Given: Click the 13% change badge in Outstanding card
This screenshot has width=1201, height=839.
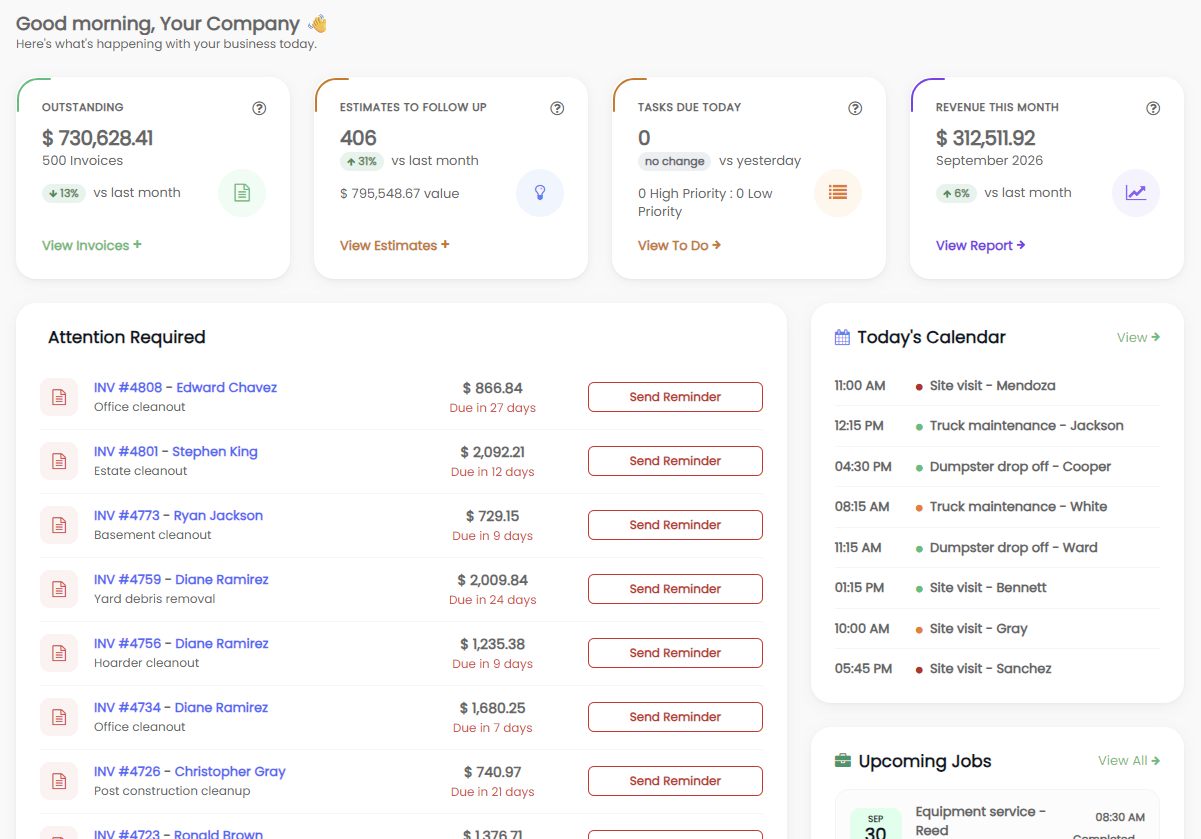Looking at the screenshot, I should pyautogui.click(x=64, y=193).
